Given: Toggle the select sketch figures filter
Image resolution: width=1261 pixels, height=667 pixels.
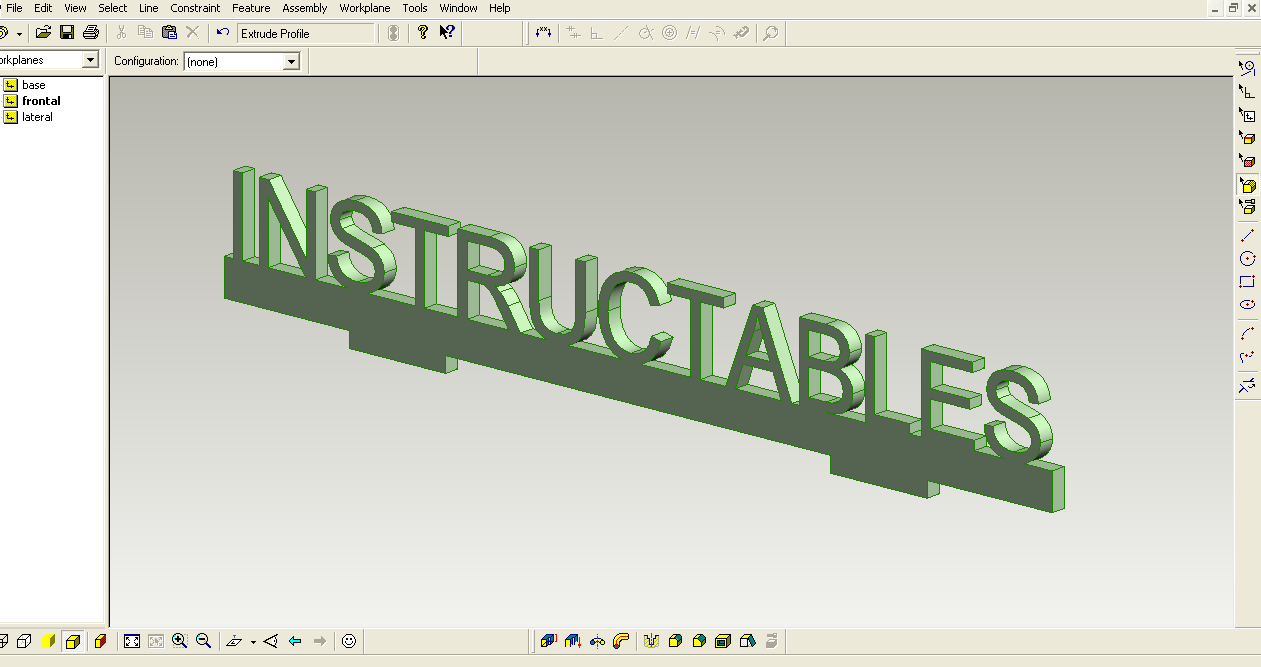Looking at the screenshot, I should (1247, 68).
